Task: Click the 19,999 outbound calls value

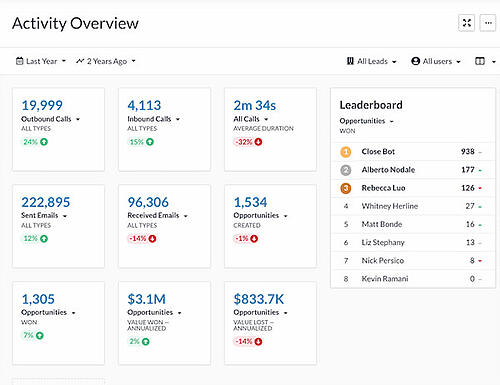Action: click(42, 105)
